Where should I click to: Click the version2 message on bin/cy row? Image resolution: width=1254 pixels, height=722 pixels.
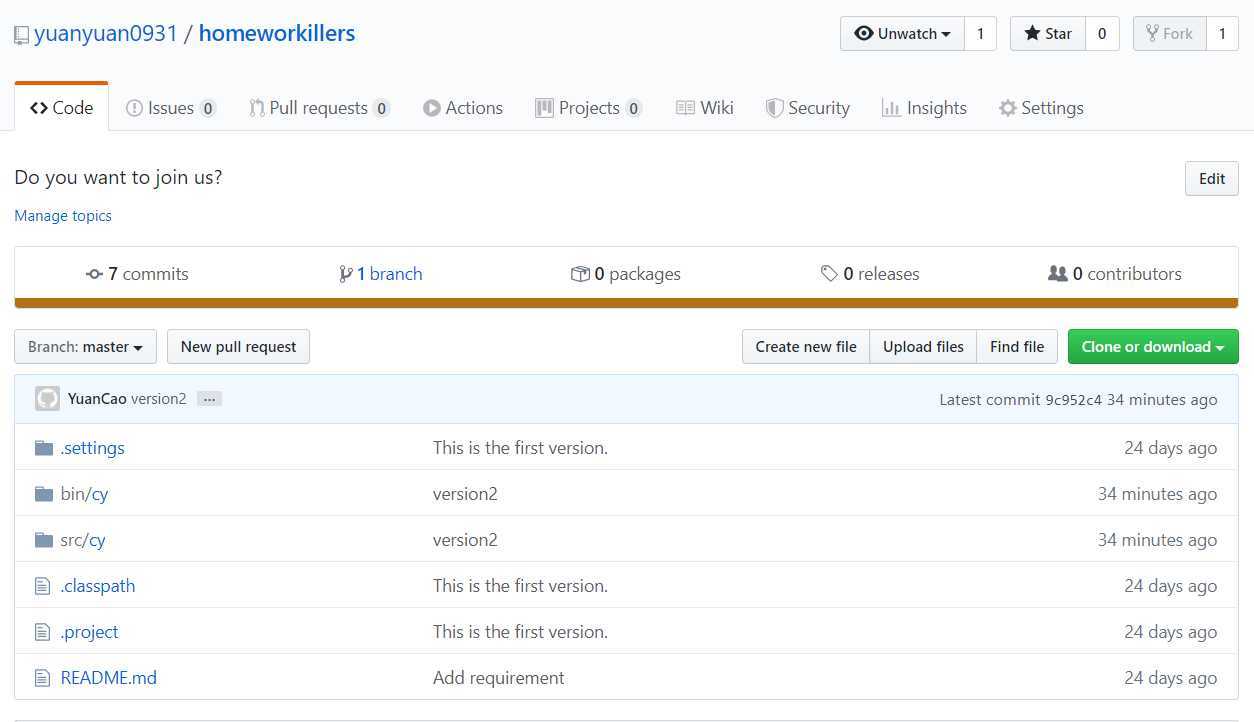465,494
